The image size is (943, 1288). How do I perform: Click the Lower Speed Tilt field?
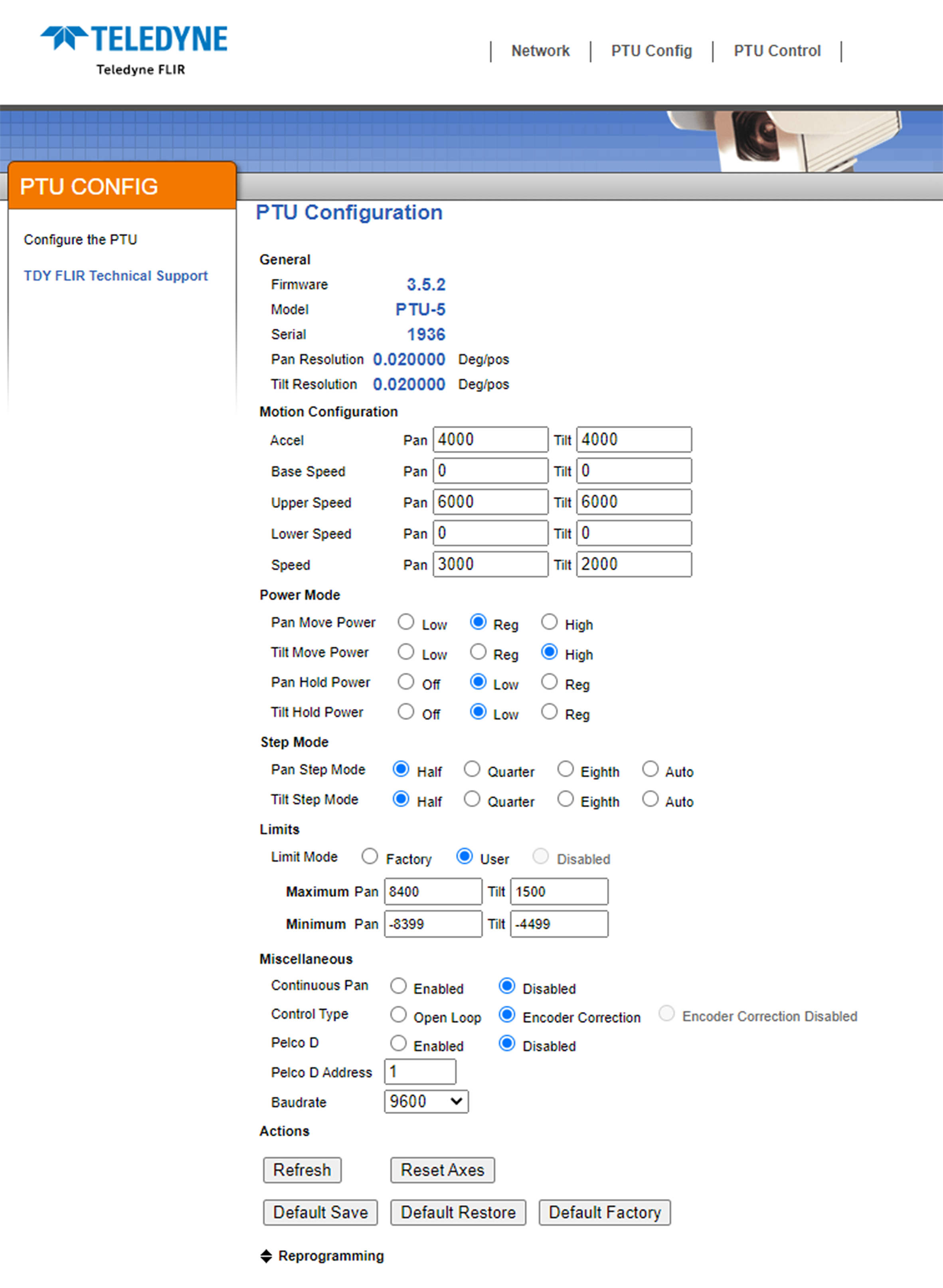pos(634,533)
